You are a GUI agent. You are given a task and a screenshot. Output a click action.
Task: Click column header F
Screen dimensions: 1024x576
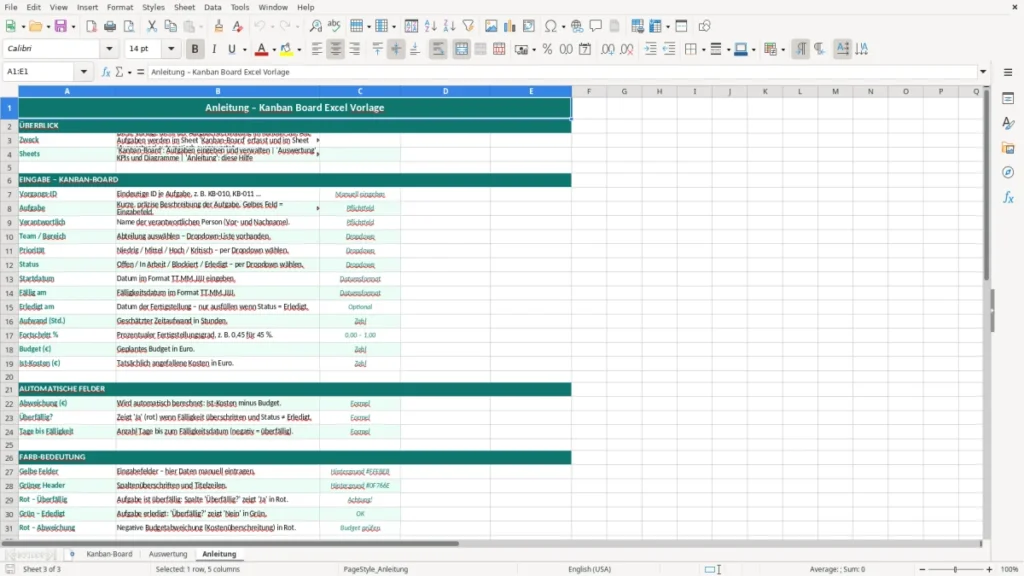coord(589,91)
